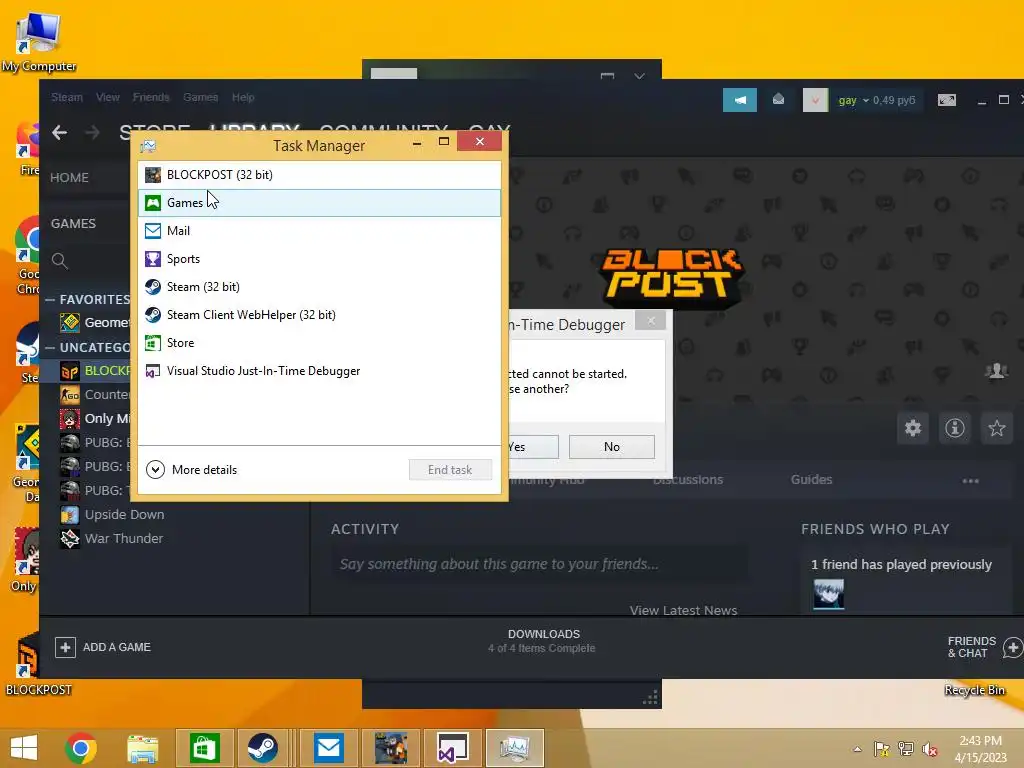1024x768 pixels.
Task: Open the taskbar clock showing 2:43 PM
Action: coord(980,749)
